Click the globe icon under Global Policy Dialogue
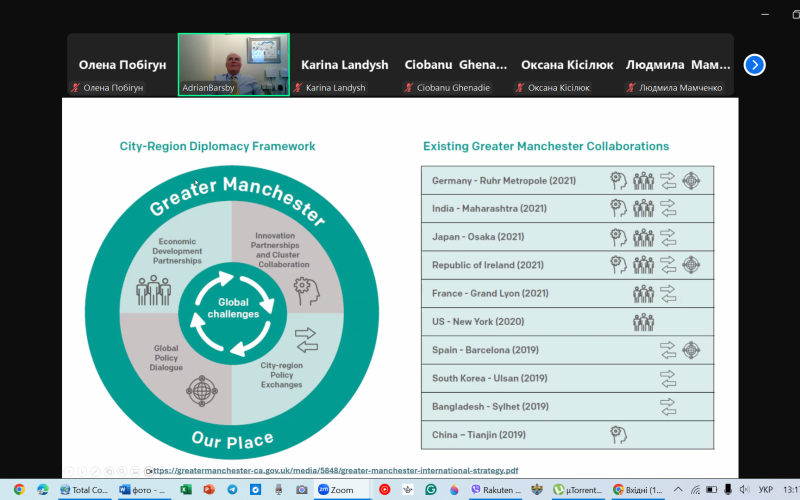The width and height of the screenshot is (800, 500). pos(202,391)
